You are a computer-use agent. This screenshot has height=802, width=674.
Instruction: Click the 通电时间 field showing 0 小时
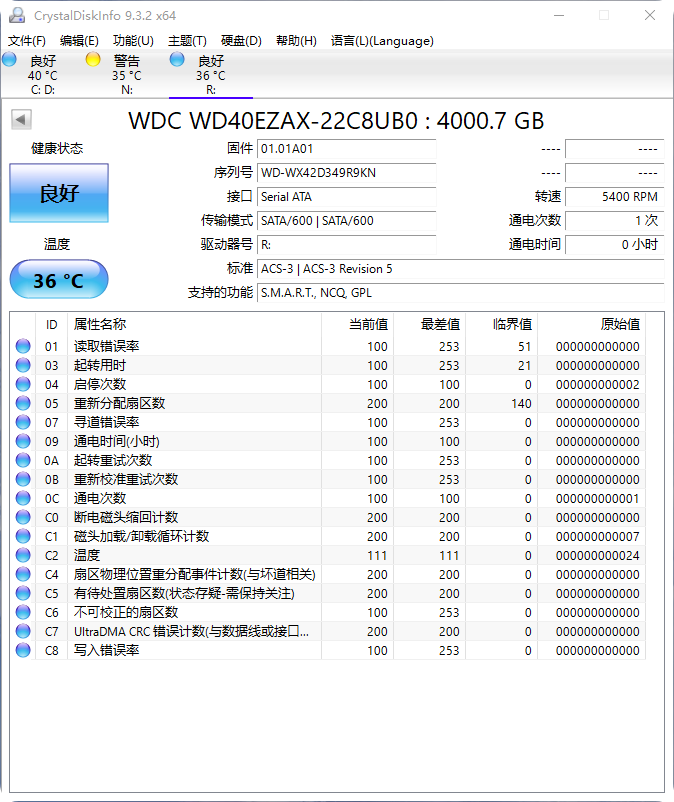pyautogui.click(x=615, y=245)
